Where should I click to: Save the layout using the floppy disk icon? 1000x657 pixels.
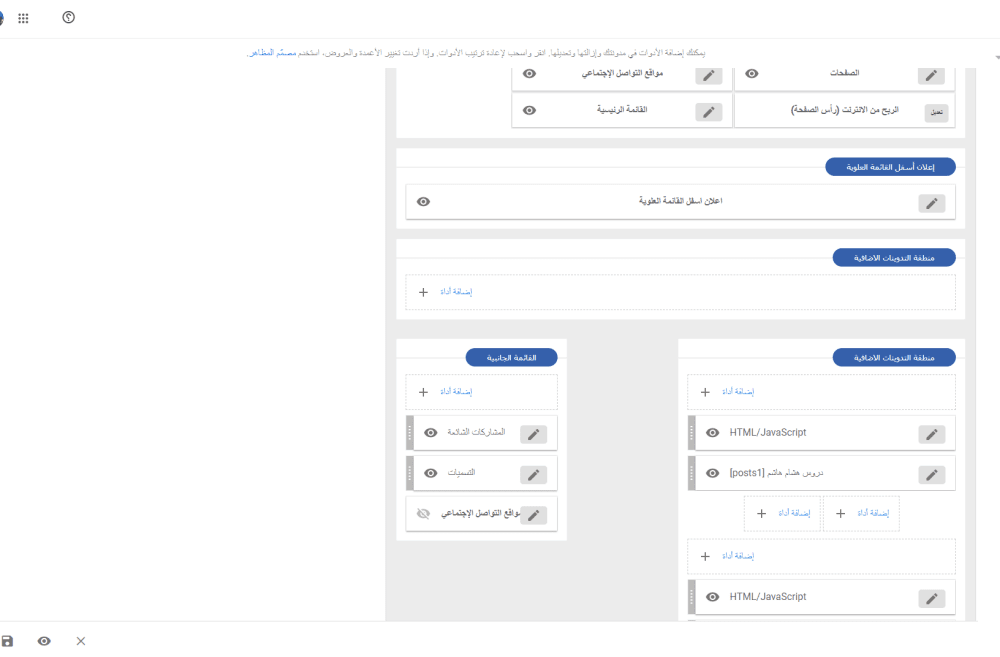[8, 641]
